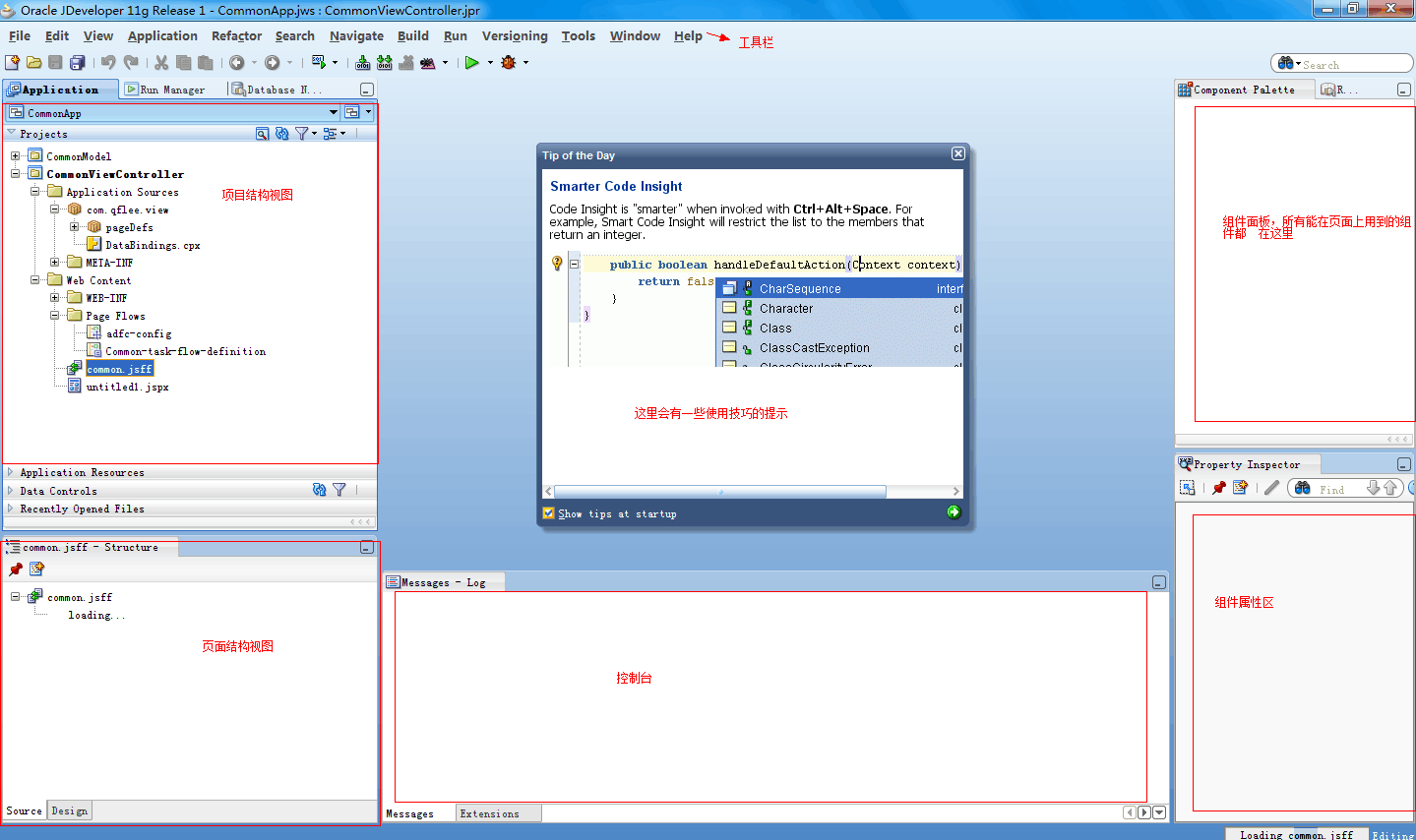Open the Versioning menu
The width and height of the screenshot is (1416, 840).
coord(515,36)
